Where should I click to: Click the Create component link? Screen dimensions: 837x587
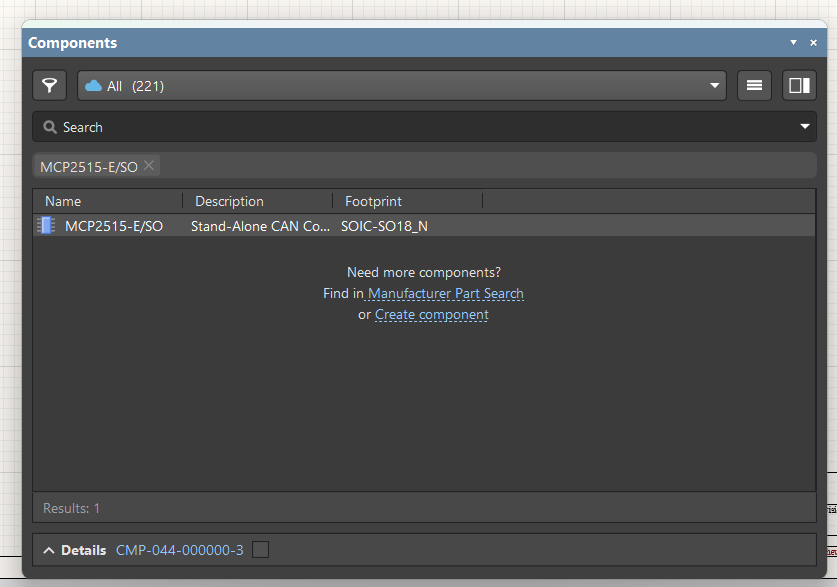coord(431,315)
